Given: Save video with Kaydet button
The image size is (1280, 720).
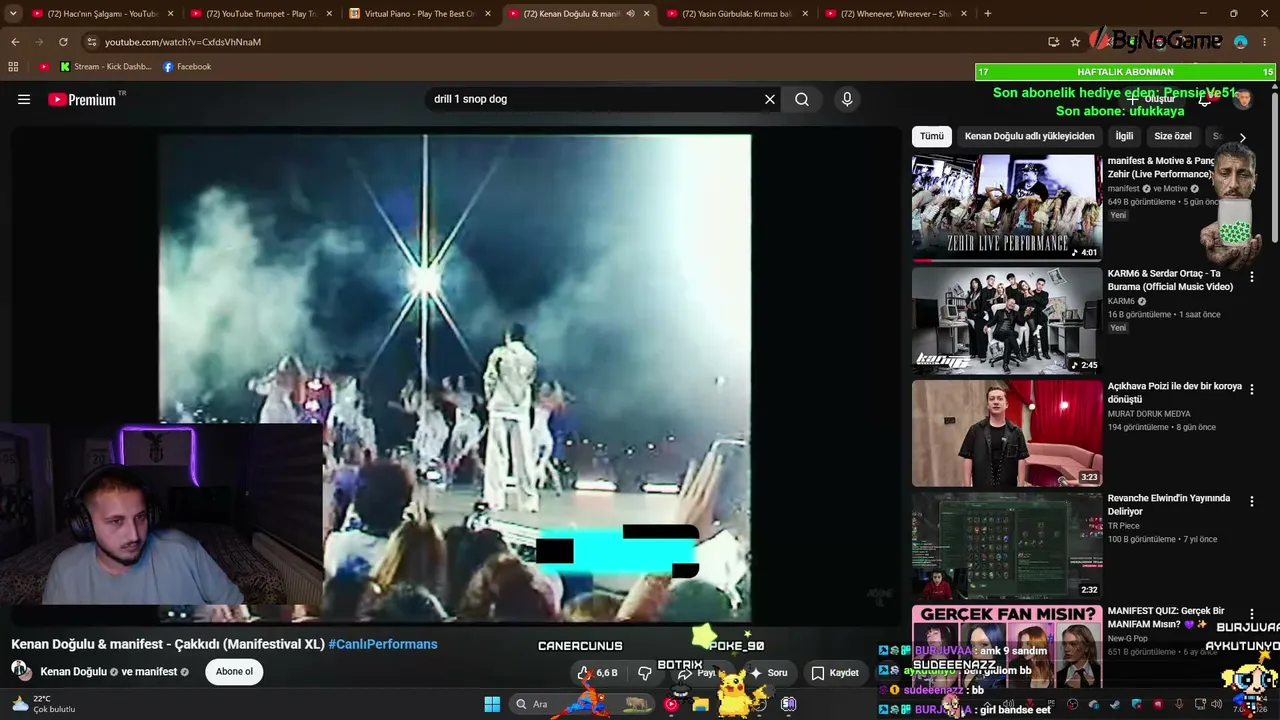Looking at the screenshot, I should coord(835,673).
